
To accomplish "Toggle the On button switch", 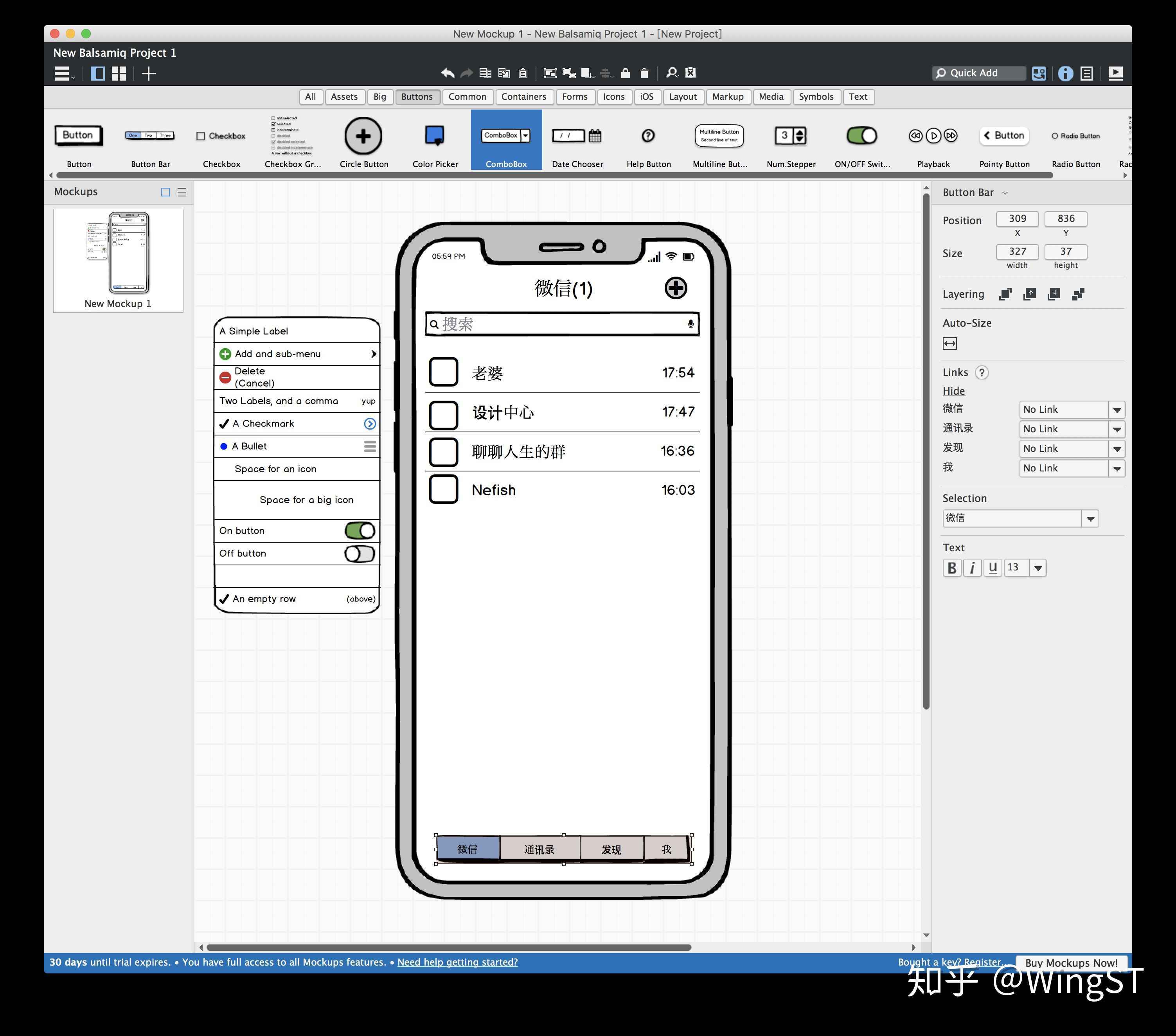I will click(x=360, y=531).
